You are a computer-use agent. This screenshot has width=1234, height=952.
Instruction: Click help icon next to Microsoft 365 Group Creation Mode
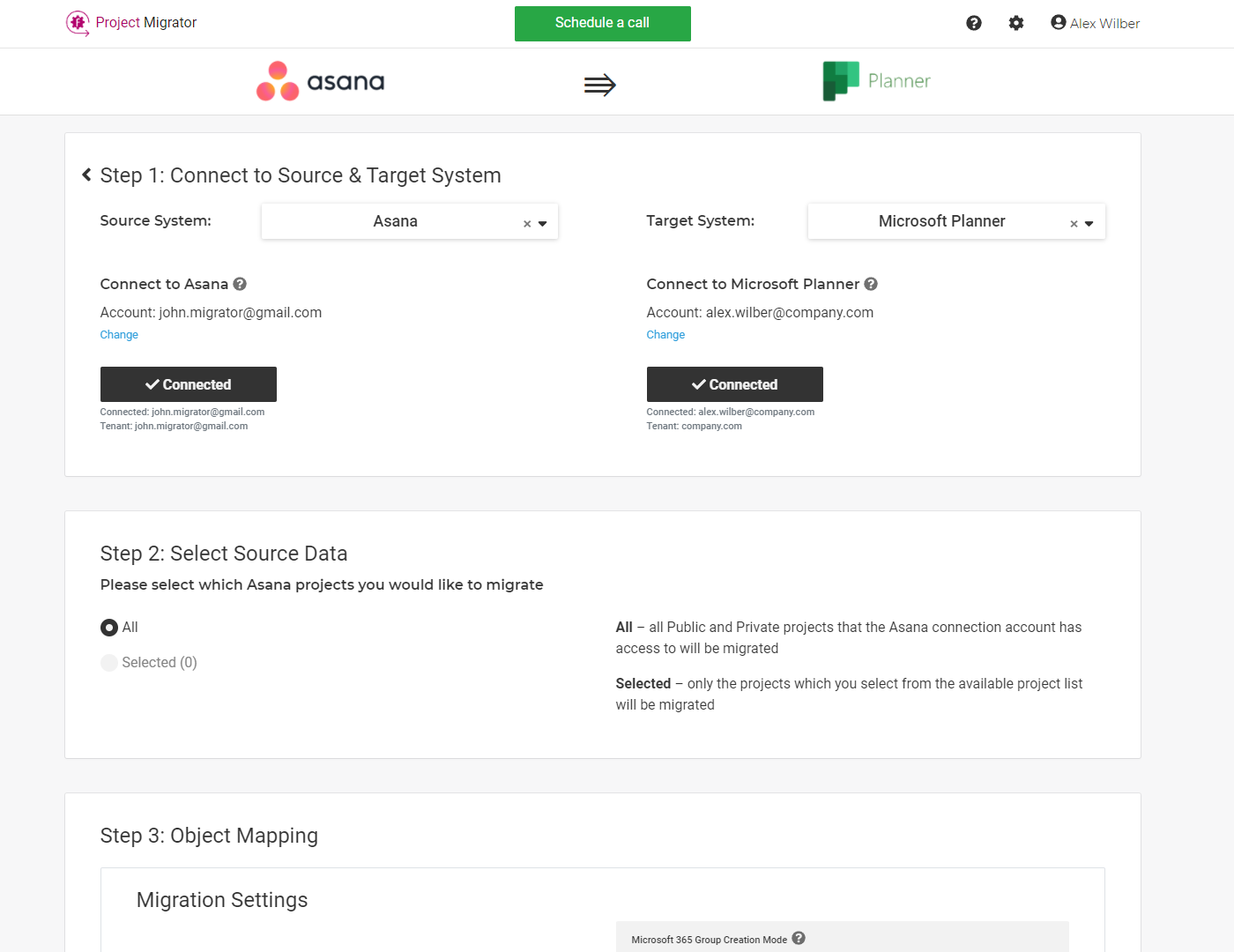click(799, 938)
